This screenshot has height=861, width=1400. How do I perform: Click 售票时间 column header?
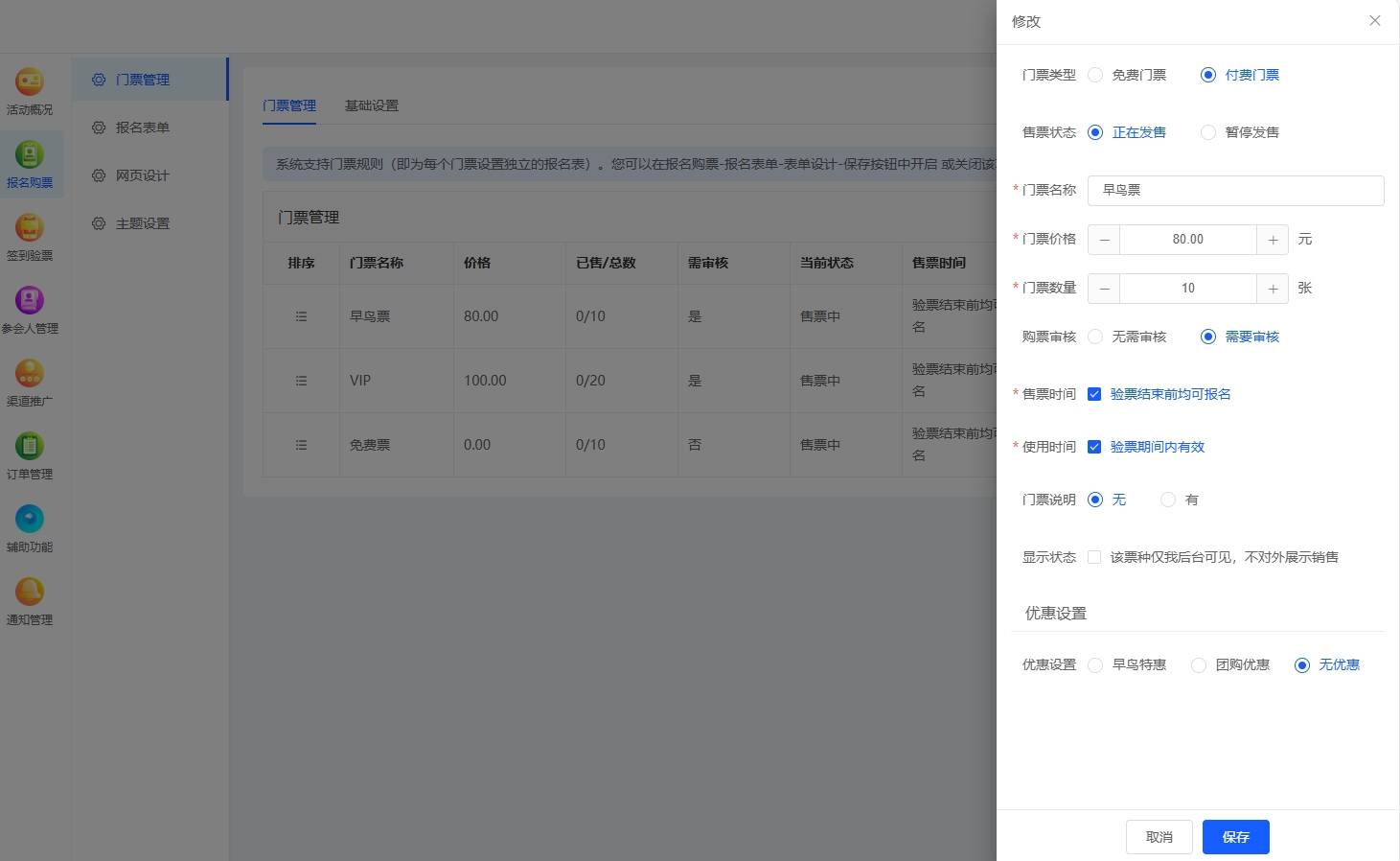(939, 263)
